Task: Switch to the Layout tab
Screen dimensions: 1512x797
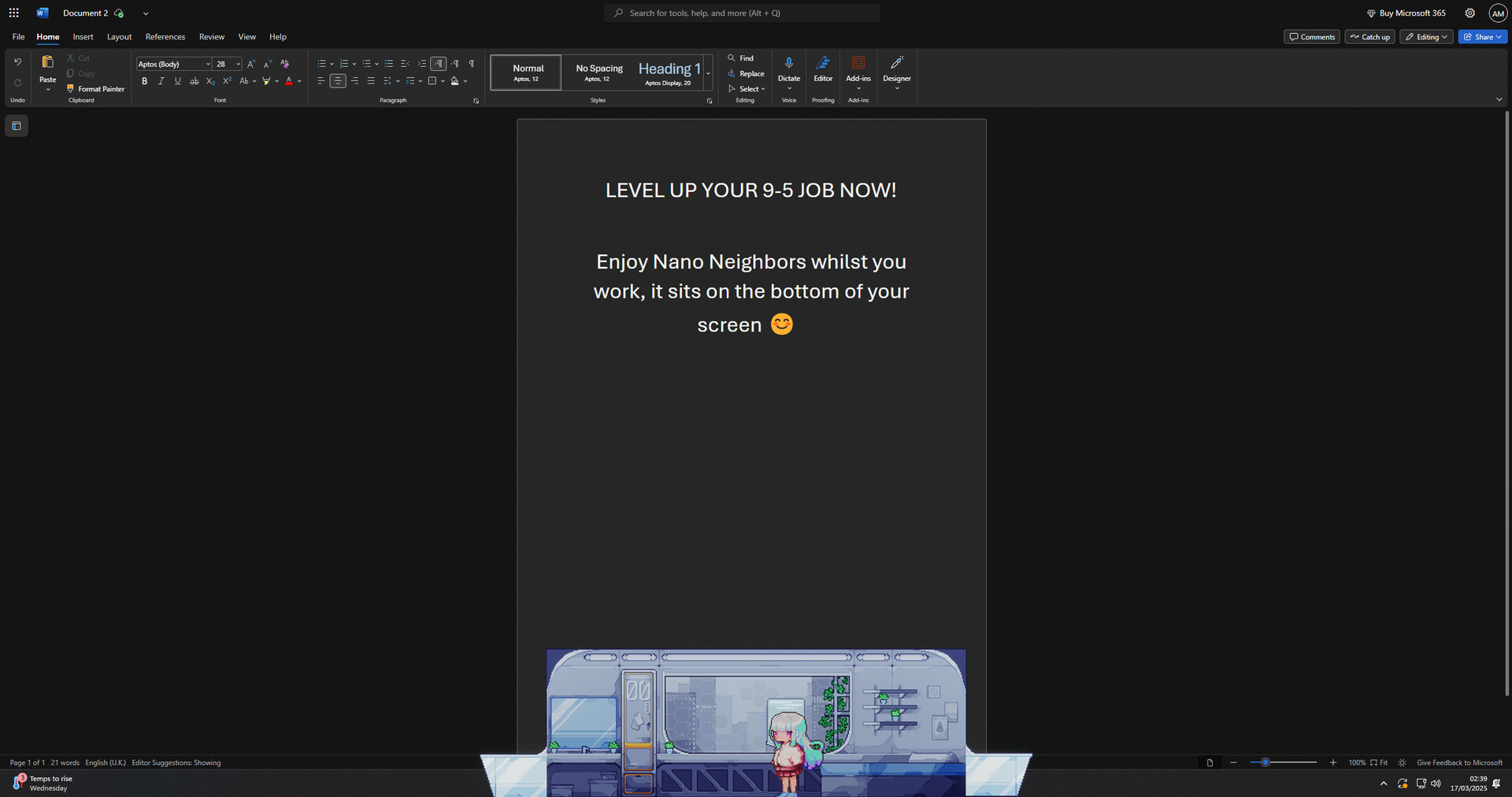Action: 119,37
